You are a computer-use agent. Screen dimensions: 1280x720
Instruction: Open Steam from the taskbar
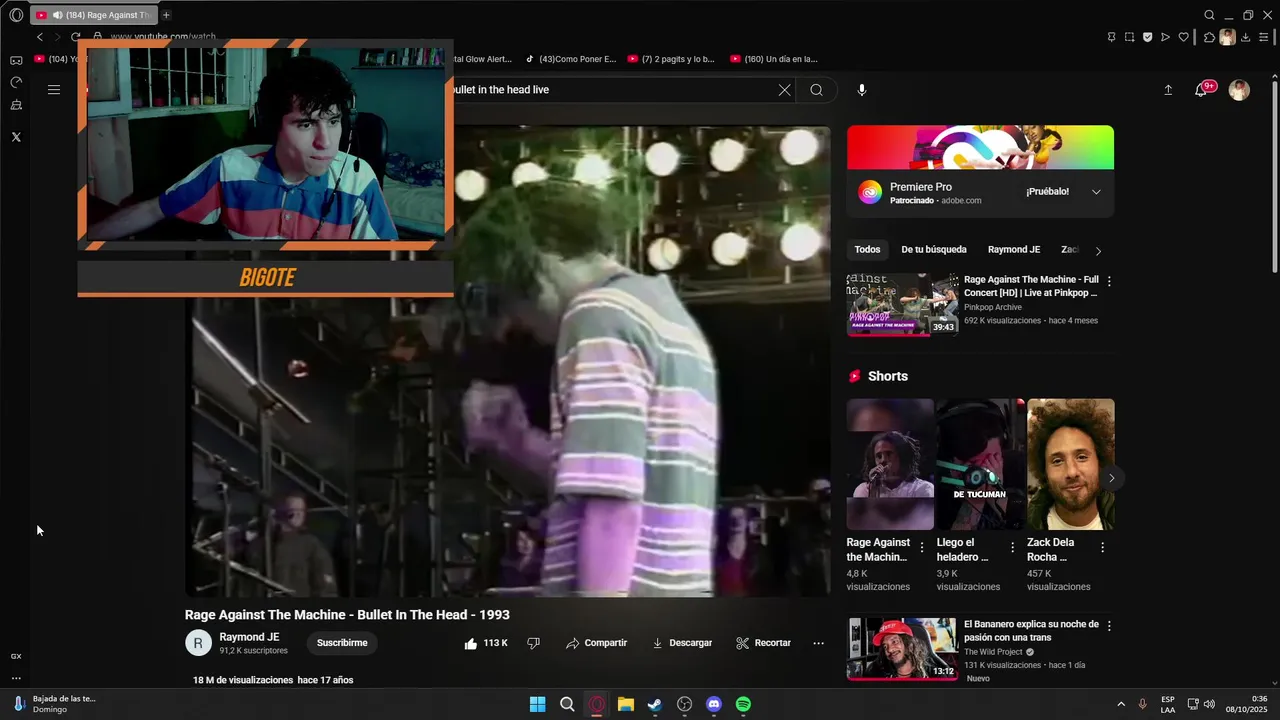655,704
